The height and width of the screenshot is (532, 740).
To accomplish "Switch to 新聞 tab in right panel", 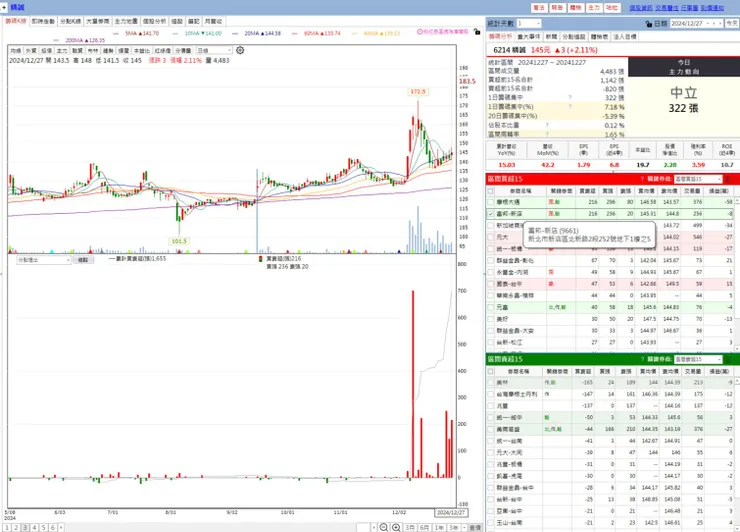I will [x=551, y=36].
